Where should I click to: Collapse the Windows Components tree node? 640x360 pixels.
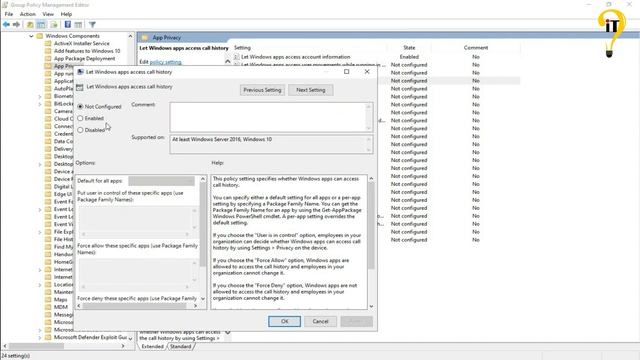(31, 36)
